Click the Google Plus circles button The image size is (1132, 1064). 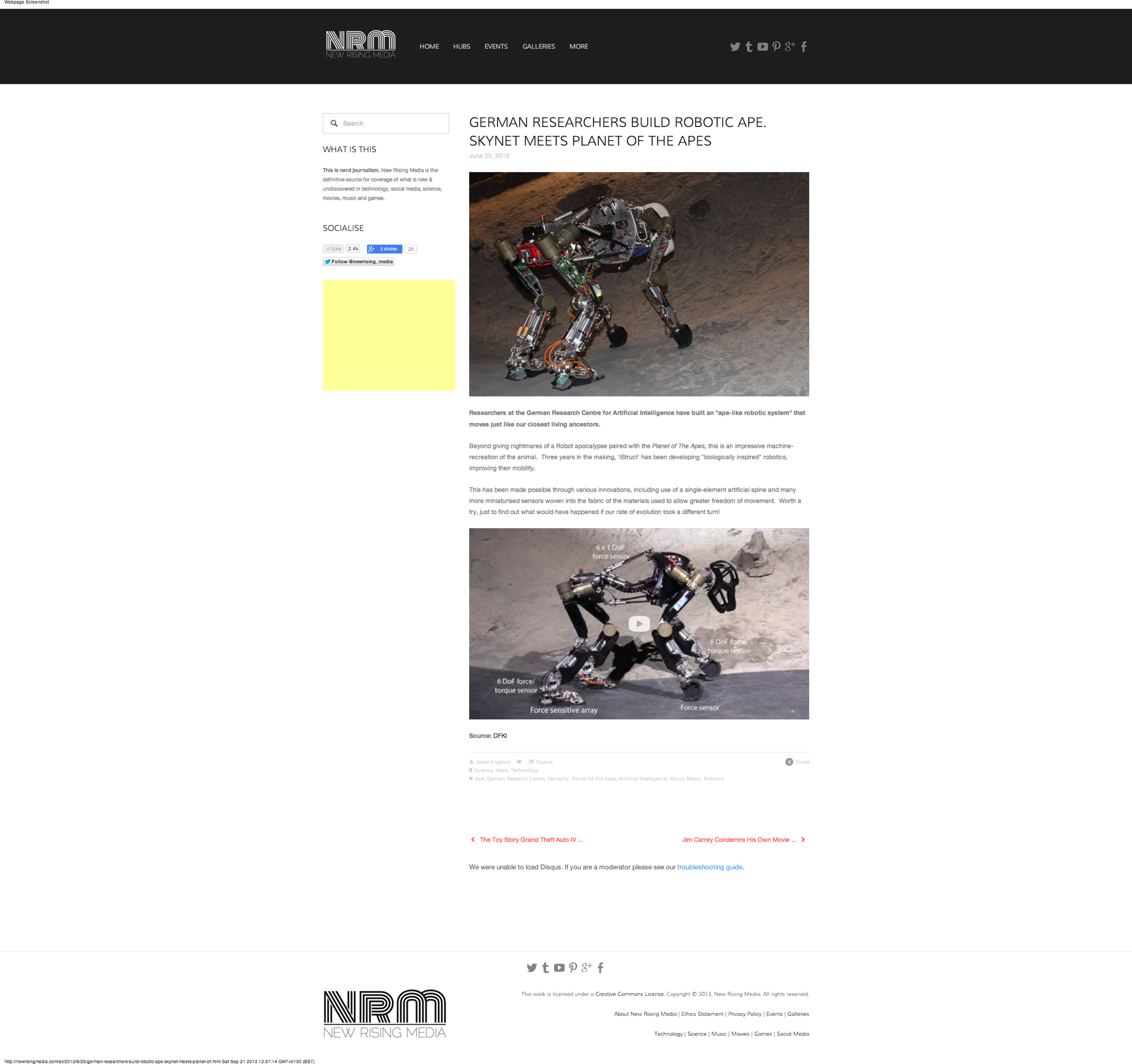[x=384, y=249]
